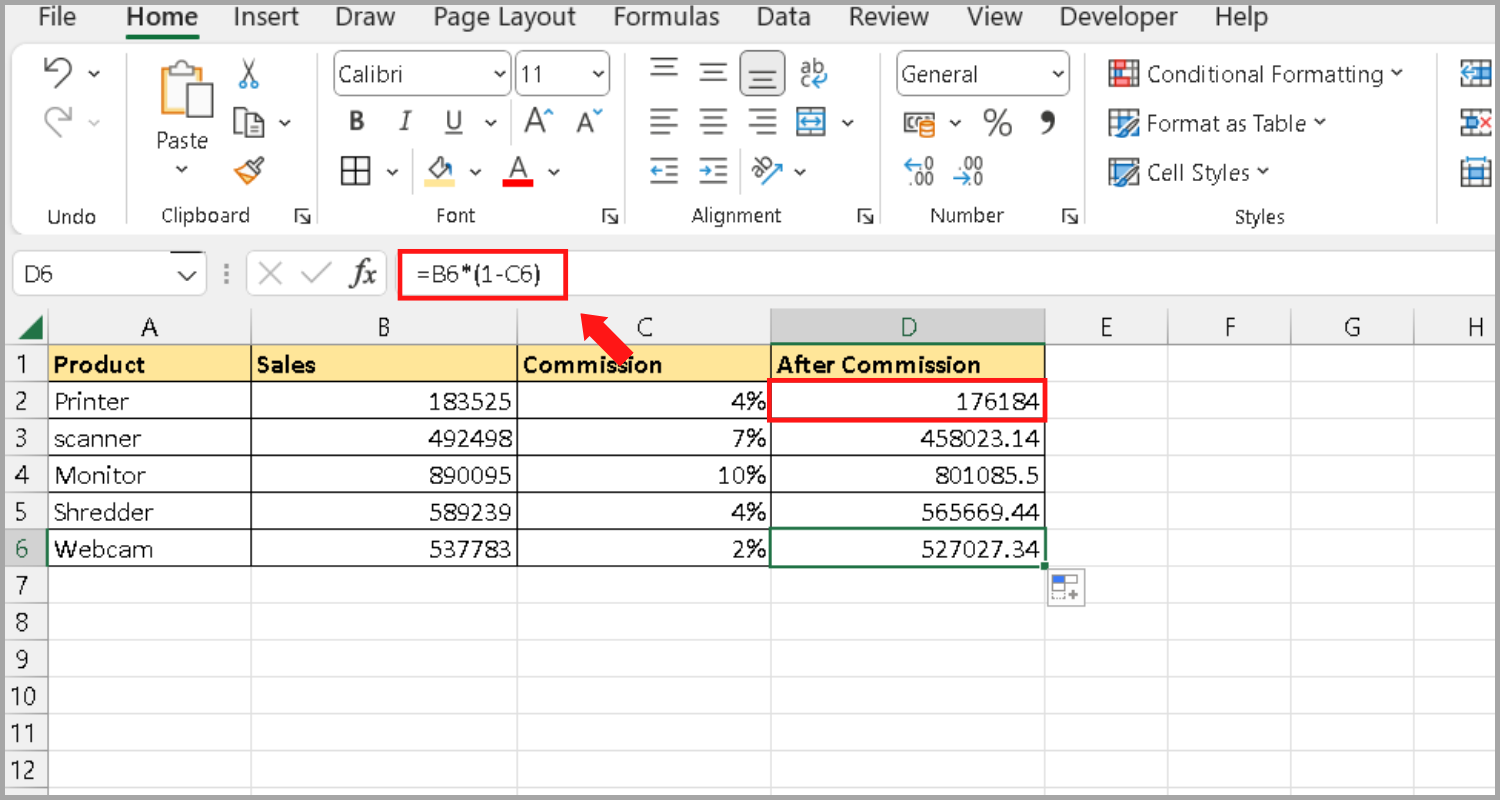Select the Wrap Text alignment icon
Screen dimensions: 1500x800
pyautogui.click(x=812, y=72)
